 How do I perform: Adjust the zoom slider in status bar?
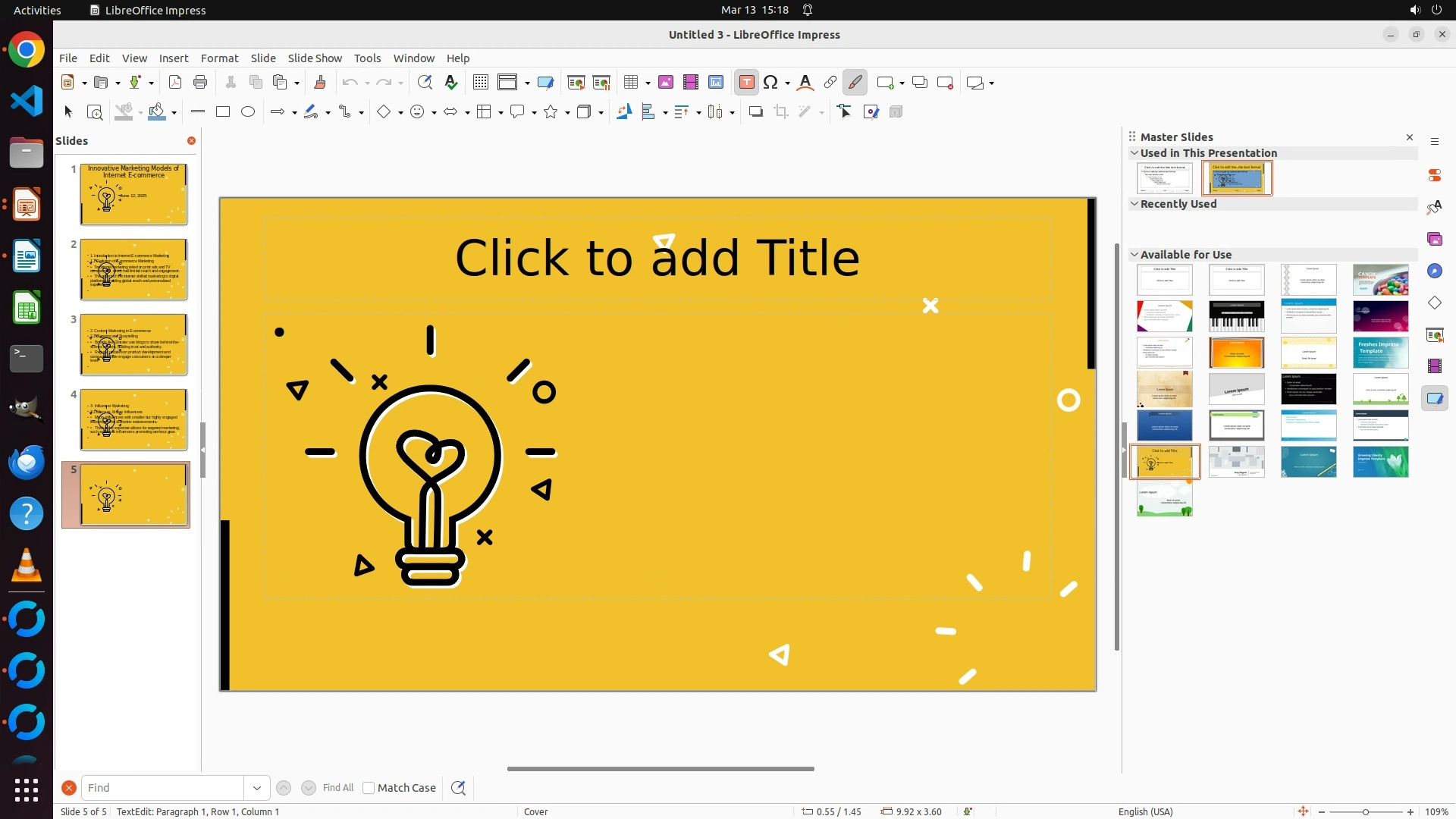click(1365, 812)
